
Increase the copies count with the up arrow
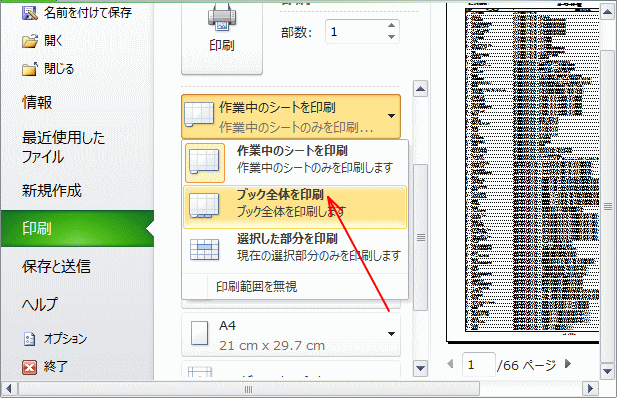click(x=391, y=26)
